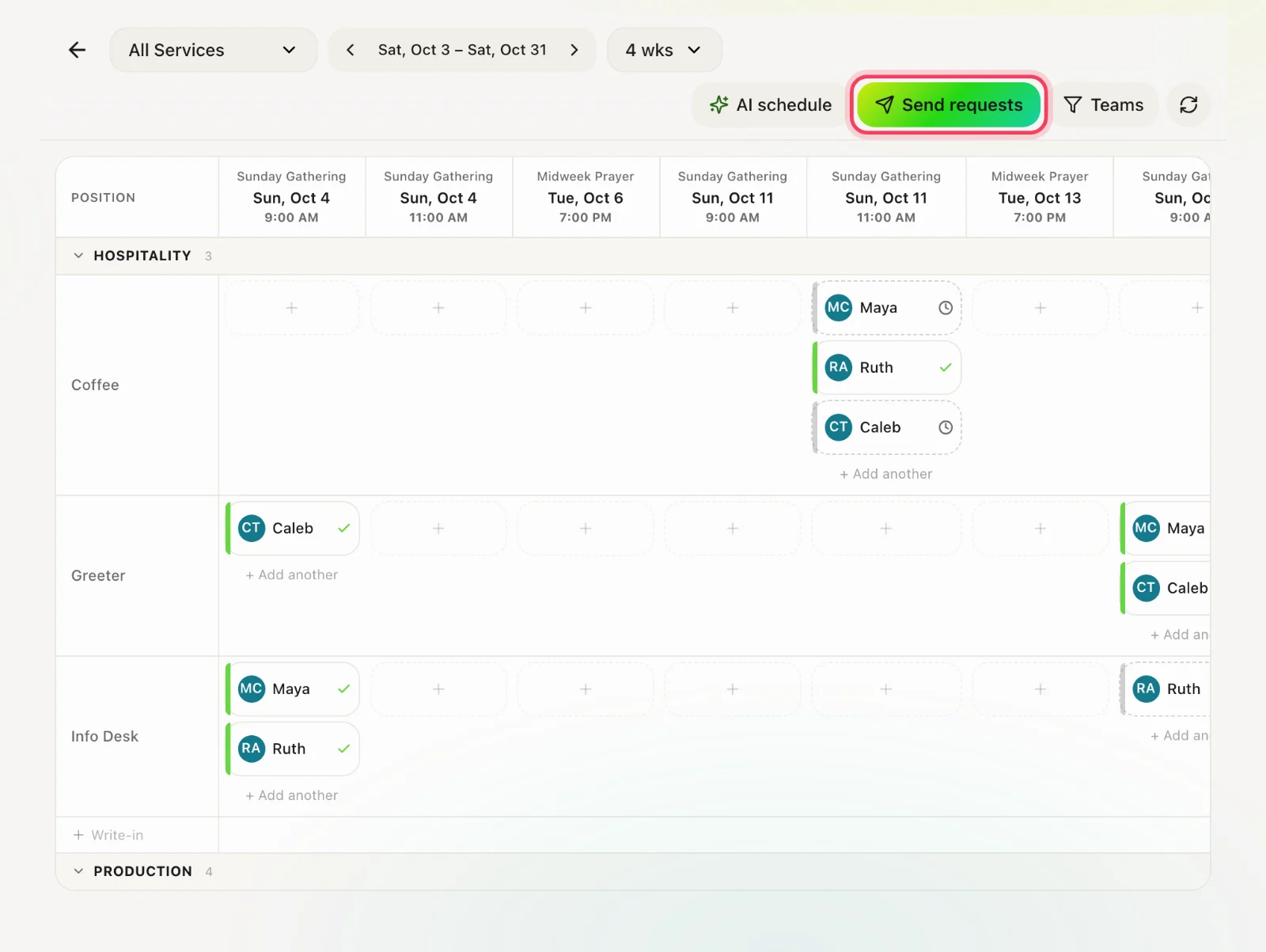The width and height of the screenshot is (1266, 952).
Task: Collapse the PRODUCTION section
Action: tap(78, 871)
